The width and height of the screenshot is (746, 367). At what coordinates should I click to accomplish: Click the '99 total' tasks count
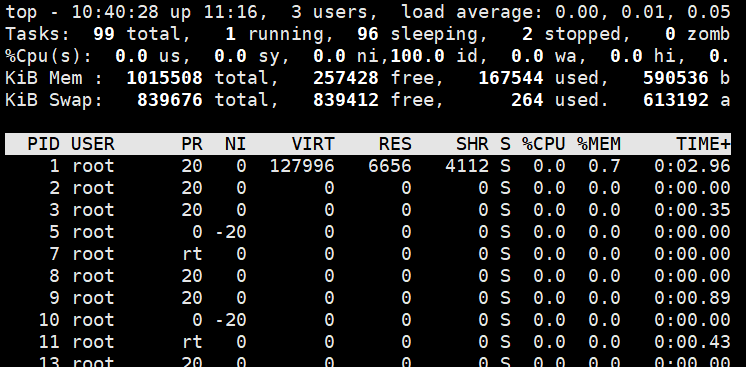point(137,34)
